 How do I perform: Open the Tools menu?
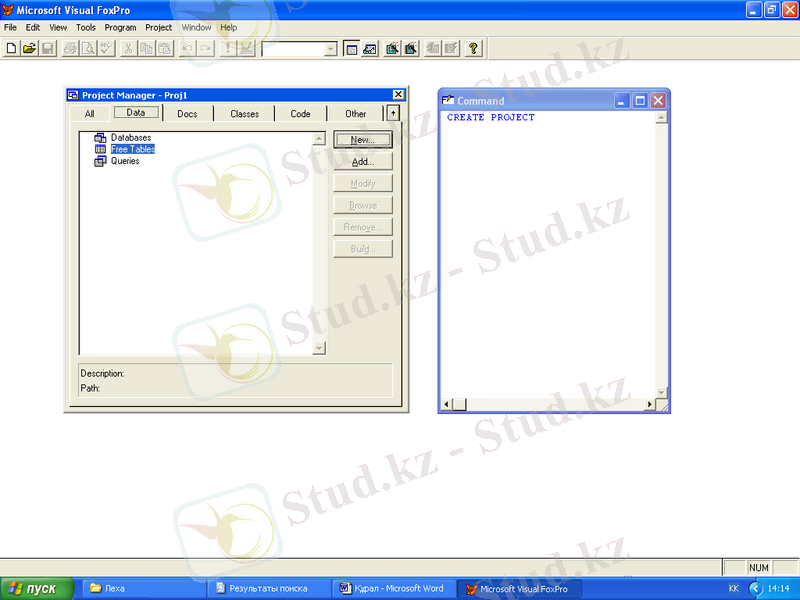click(86, 28)
